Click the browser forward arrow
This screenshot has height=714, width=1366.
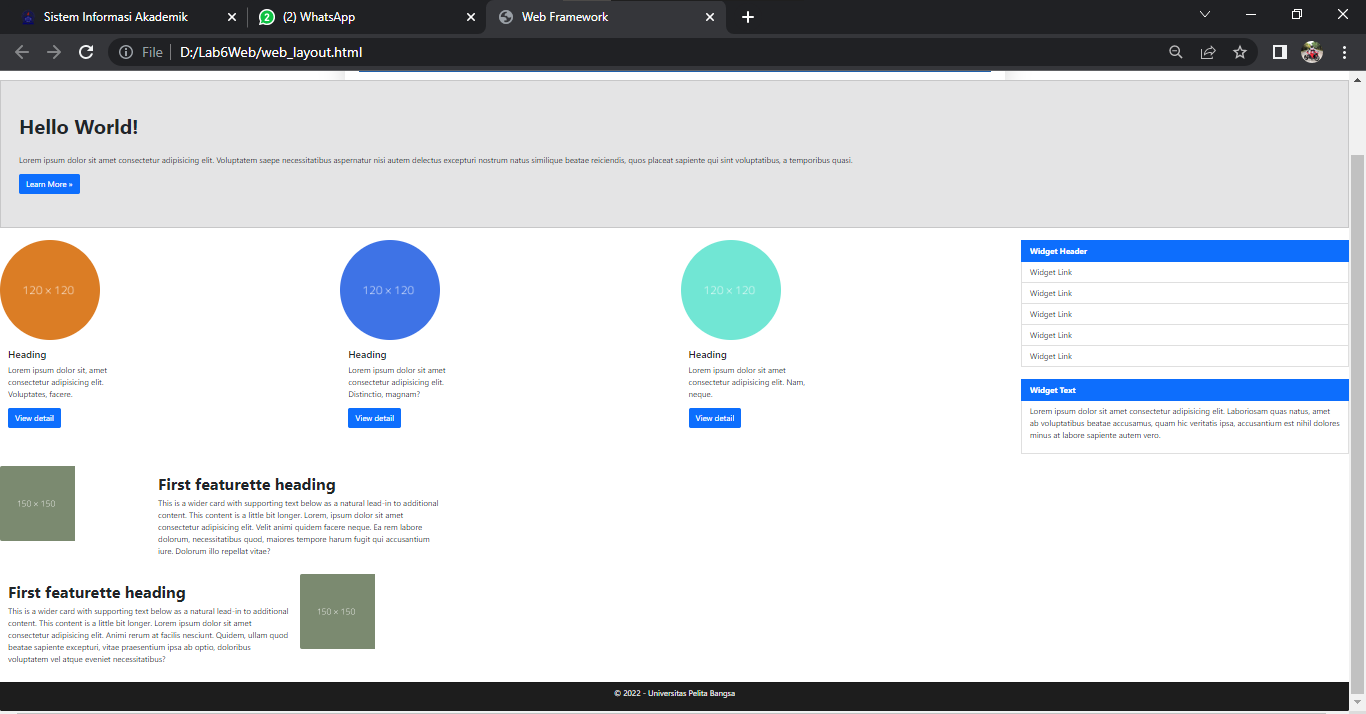pos(54,52)
